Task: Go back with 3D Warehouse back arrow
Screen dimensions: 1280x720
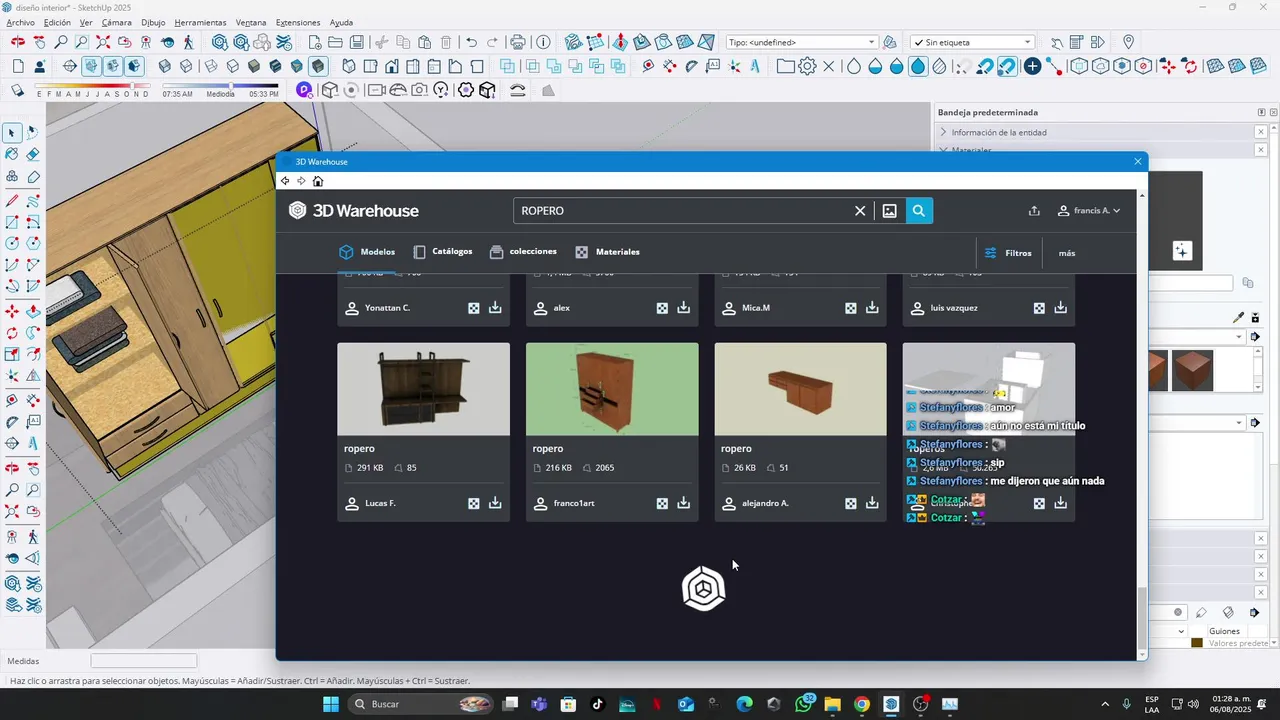Action: coord(285,181)
